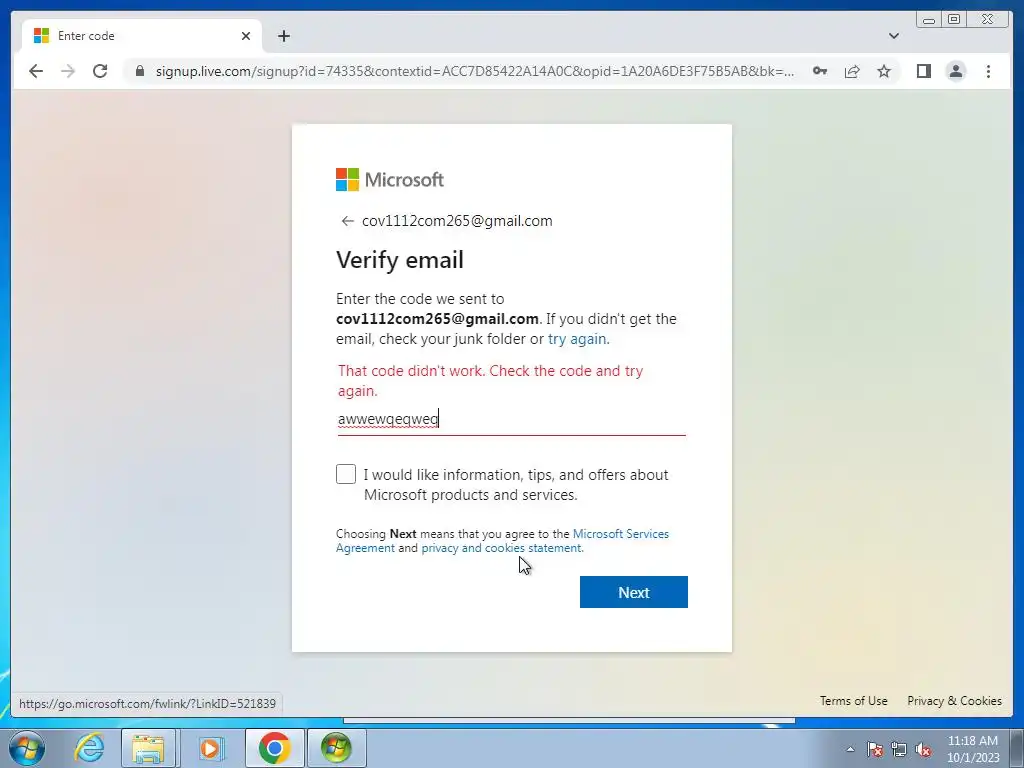The height and width of the screenshot is (768, 1024).
Task: Bookmark this page with the star icon
Action: [884, 71]
